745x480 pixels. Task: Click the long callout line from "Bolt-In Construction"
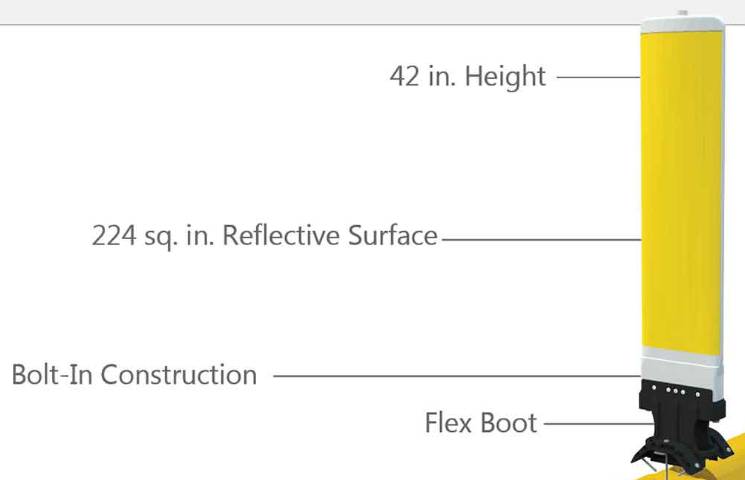pos(457,376)
